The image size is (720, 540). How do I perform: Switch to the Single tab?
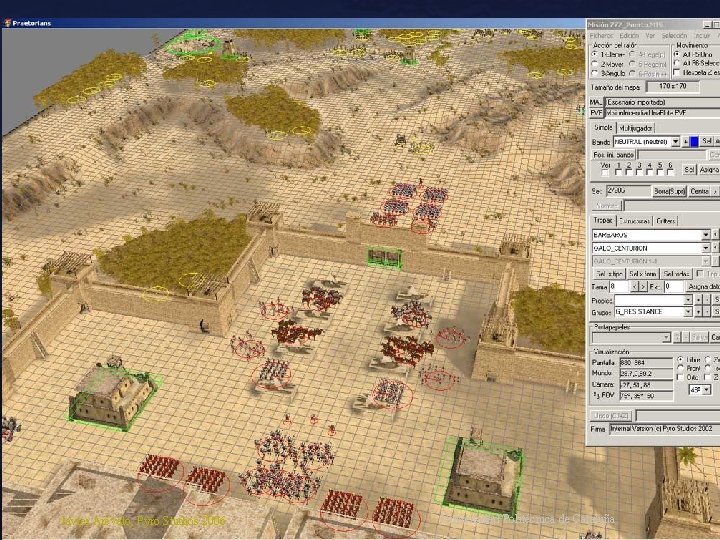click(x=603, y=128)
